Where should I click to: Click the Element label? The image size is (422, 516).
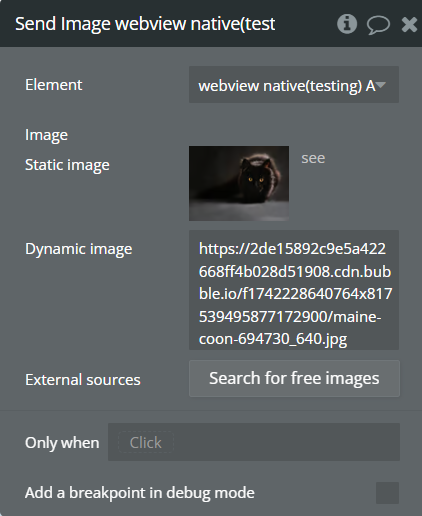(x=53, y=85)
